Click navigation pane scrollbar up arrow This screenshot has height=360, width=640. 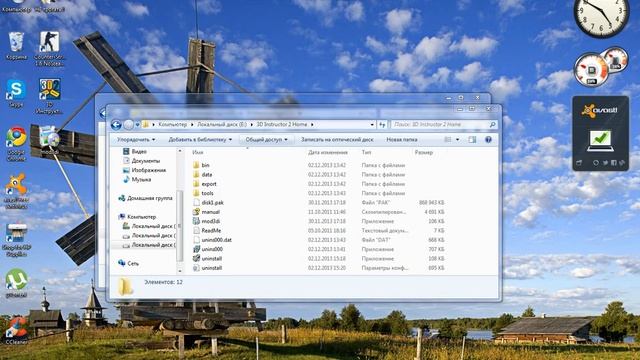click(180, 151)
